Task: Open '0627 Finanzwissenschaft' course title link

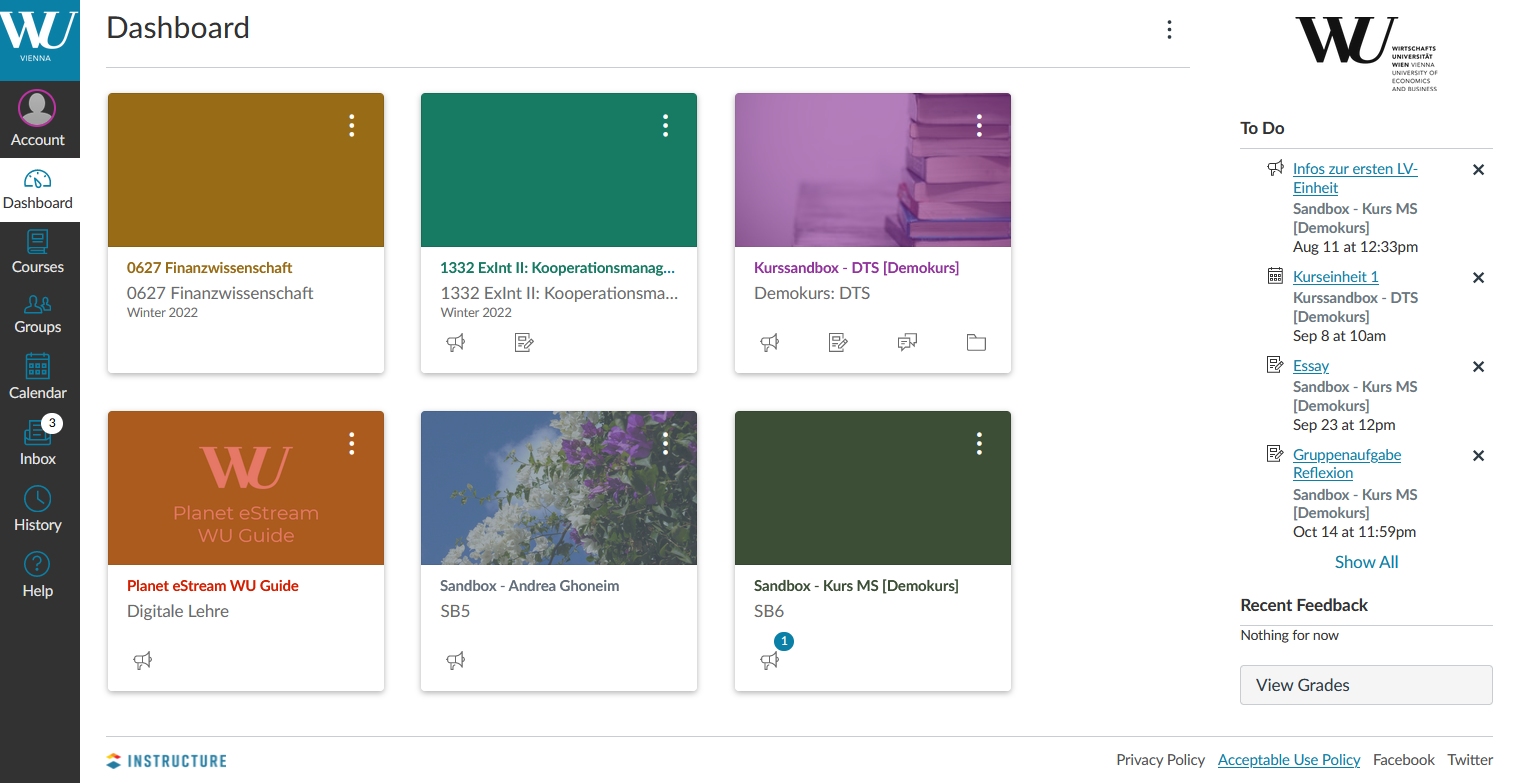Action: point(210,268)
